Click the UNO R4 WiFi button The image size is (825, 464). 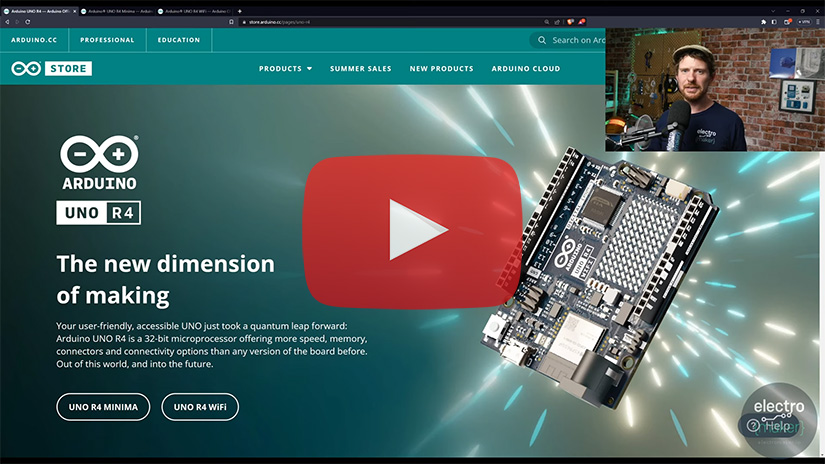point(200,407)
